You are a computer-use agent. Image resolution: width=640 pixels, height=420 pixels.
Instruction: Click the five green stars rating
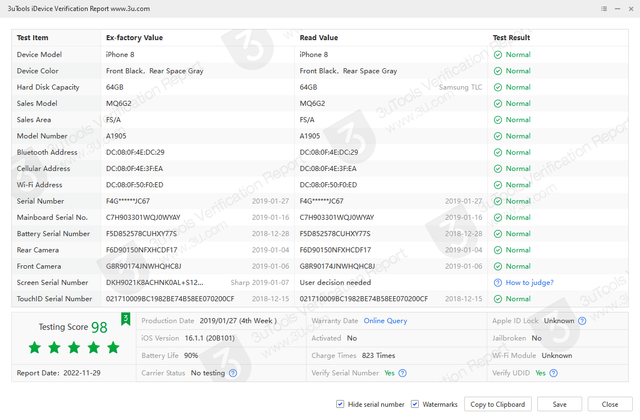click(74, 348)
